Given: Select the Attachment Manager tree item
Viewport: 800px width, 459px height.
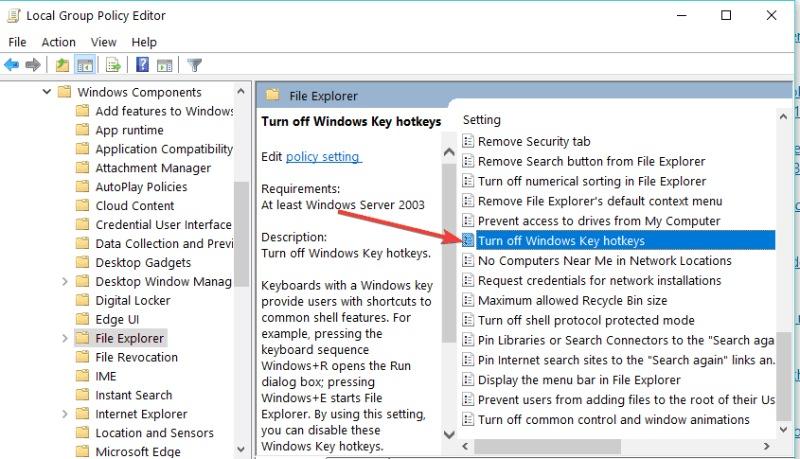Looking at the screenshot, I should 153,167.
